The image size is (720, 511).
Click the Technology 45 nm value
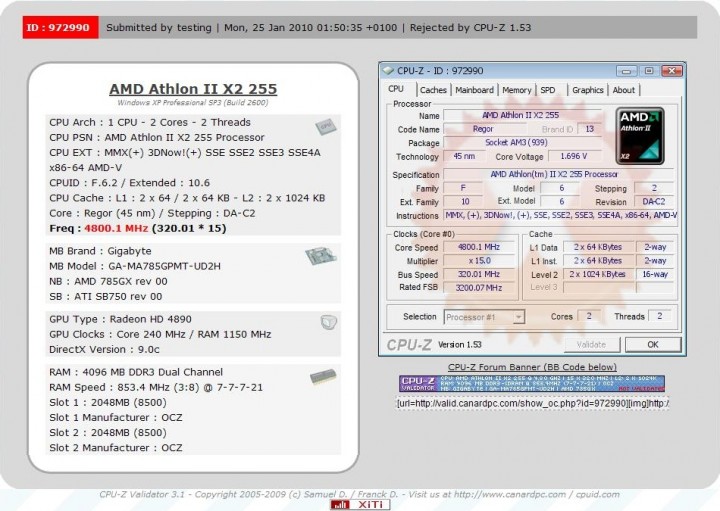[x=464, y=156]
